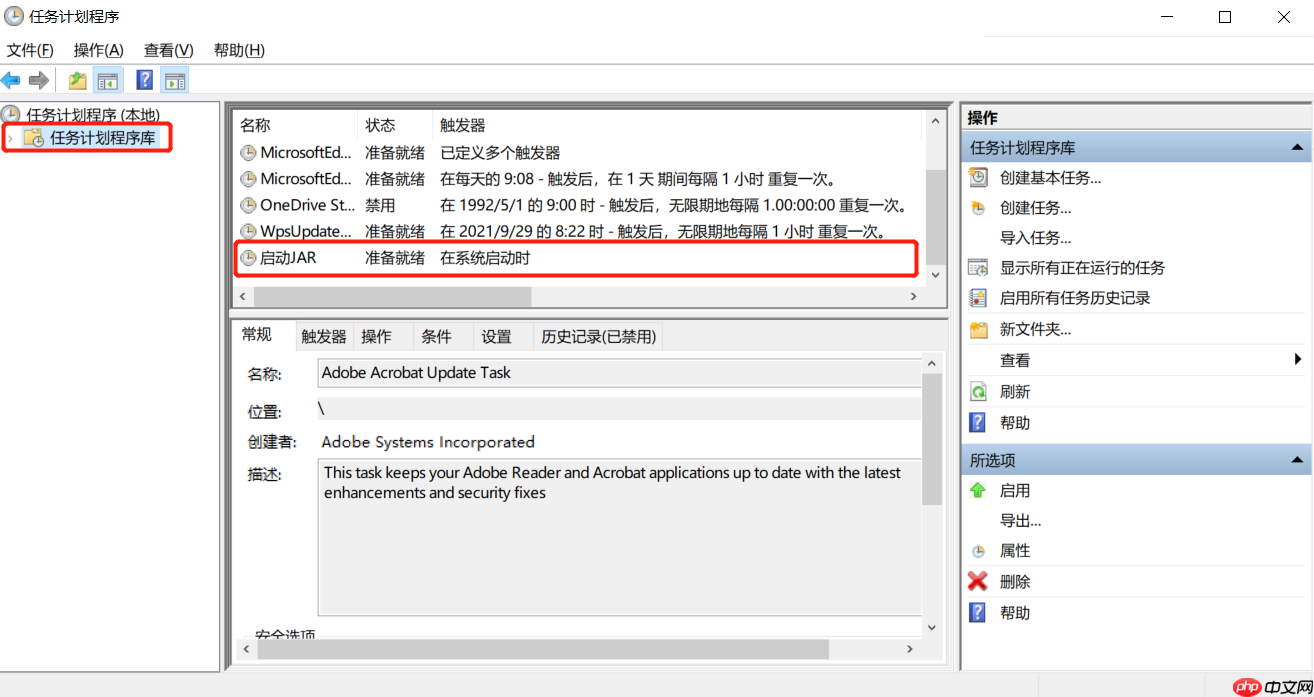Click the task list scroll-up arrow

(x=936, y=120)
